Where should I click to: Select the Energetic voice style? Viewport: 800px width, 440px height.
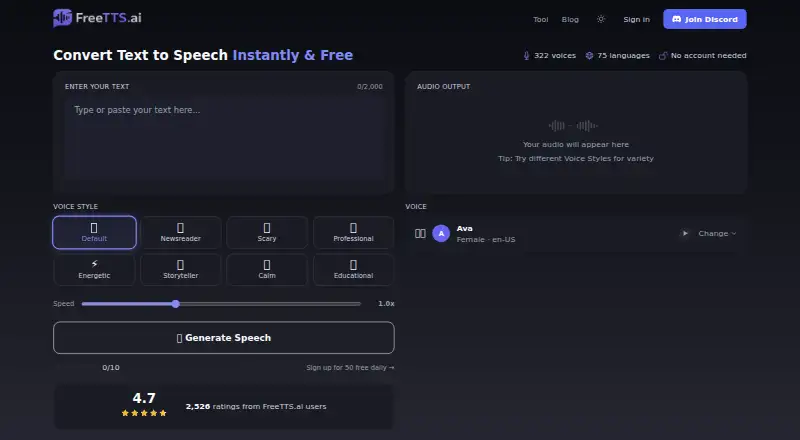[x=94, y=269]
